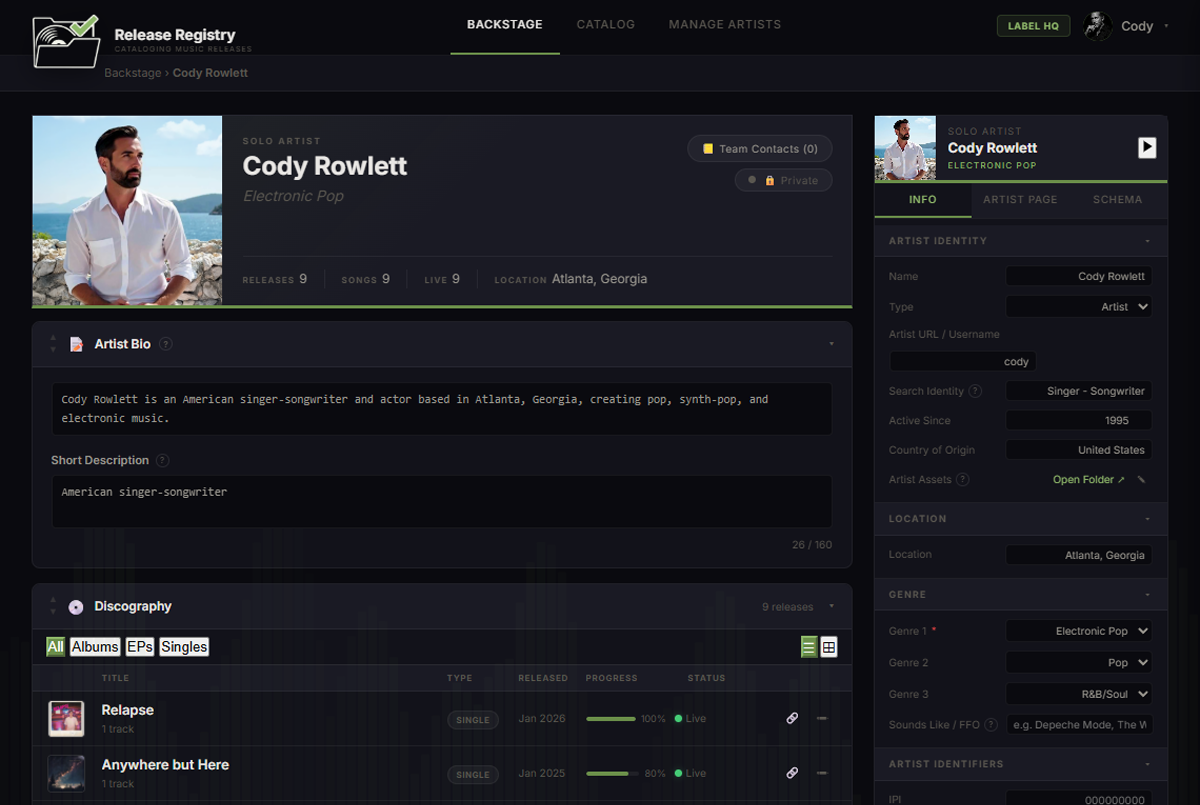Image resolution: width=1200 pixels, height=805 pixels.
Task: Click the Relapse progress bar at 100%
Action: (x=610, y=717)
